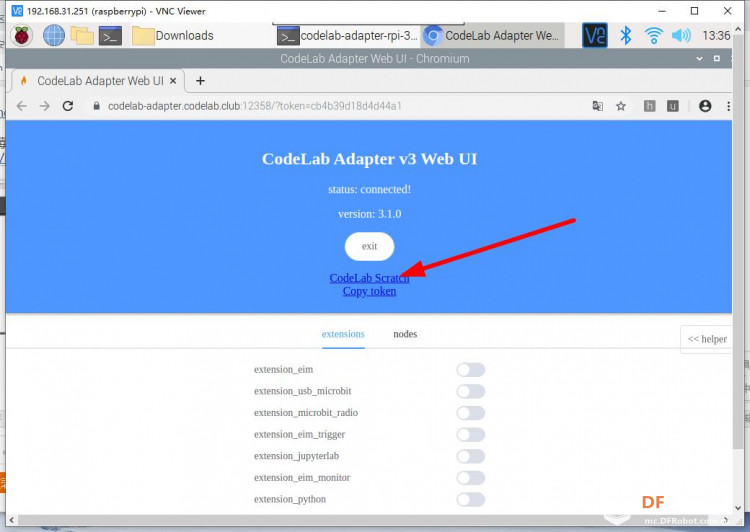The height and width of the screenshot is (532, 750).
Task: Enable extension_eim_trigger switch
Action: pyautogui.click(x=471, y=434)
